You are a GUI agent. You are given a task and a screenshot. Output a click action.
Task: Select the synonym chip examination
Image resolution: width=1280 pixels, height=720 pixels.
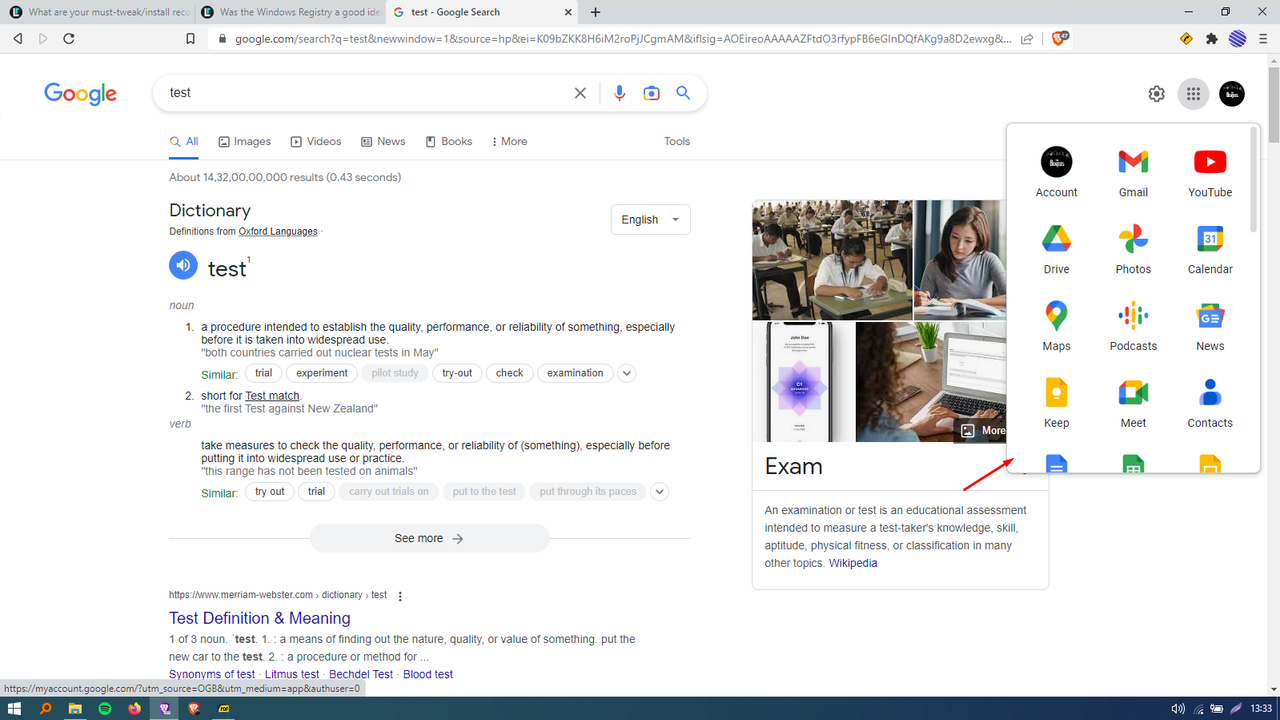pos(575,373)
